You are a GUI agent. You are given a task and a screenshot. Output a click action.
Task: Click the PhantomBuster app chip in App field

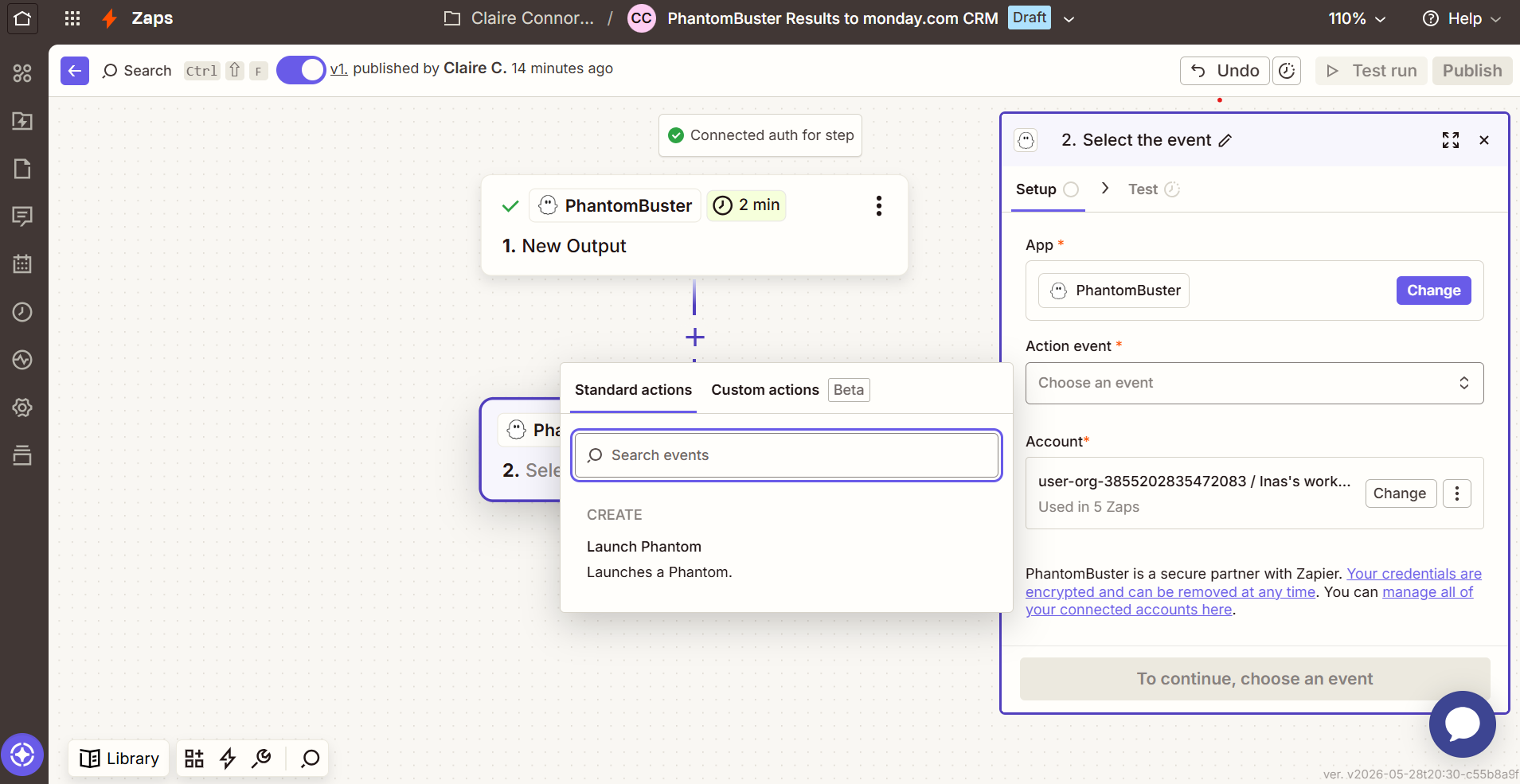pos(1114,291)
